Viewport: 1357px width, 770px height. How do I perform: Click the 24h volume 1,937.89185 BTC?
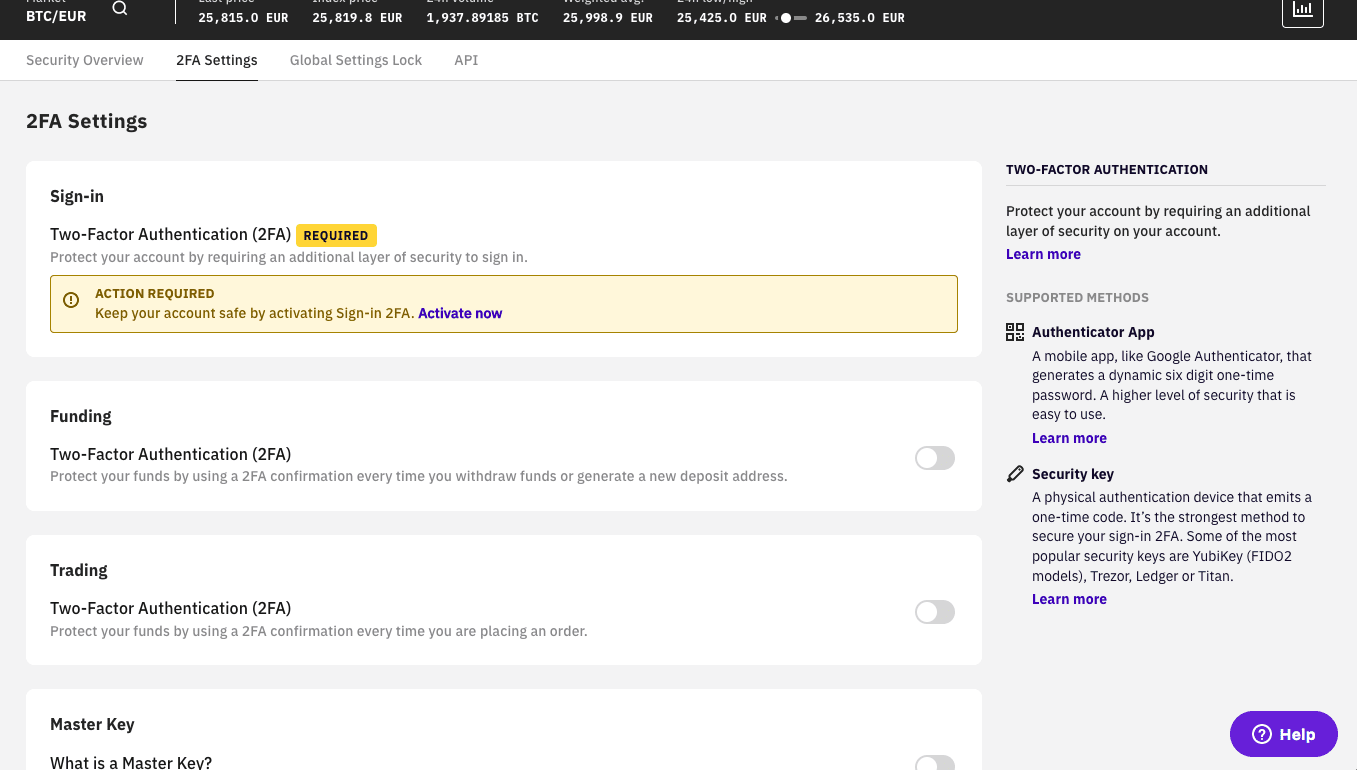pos(482,18)
